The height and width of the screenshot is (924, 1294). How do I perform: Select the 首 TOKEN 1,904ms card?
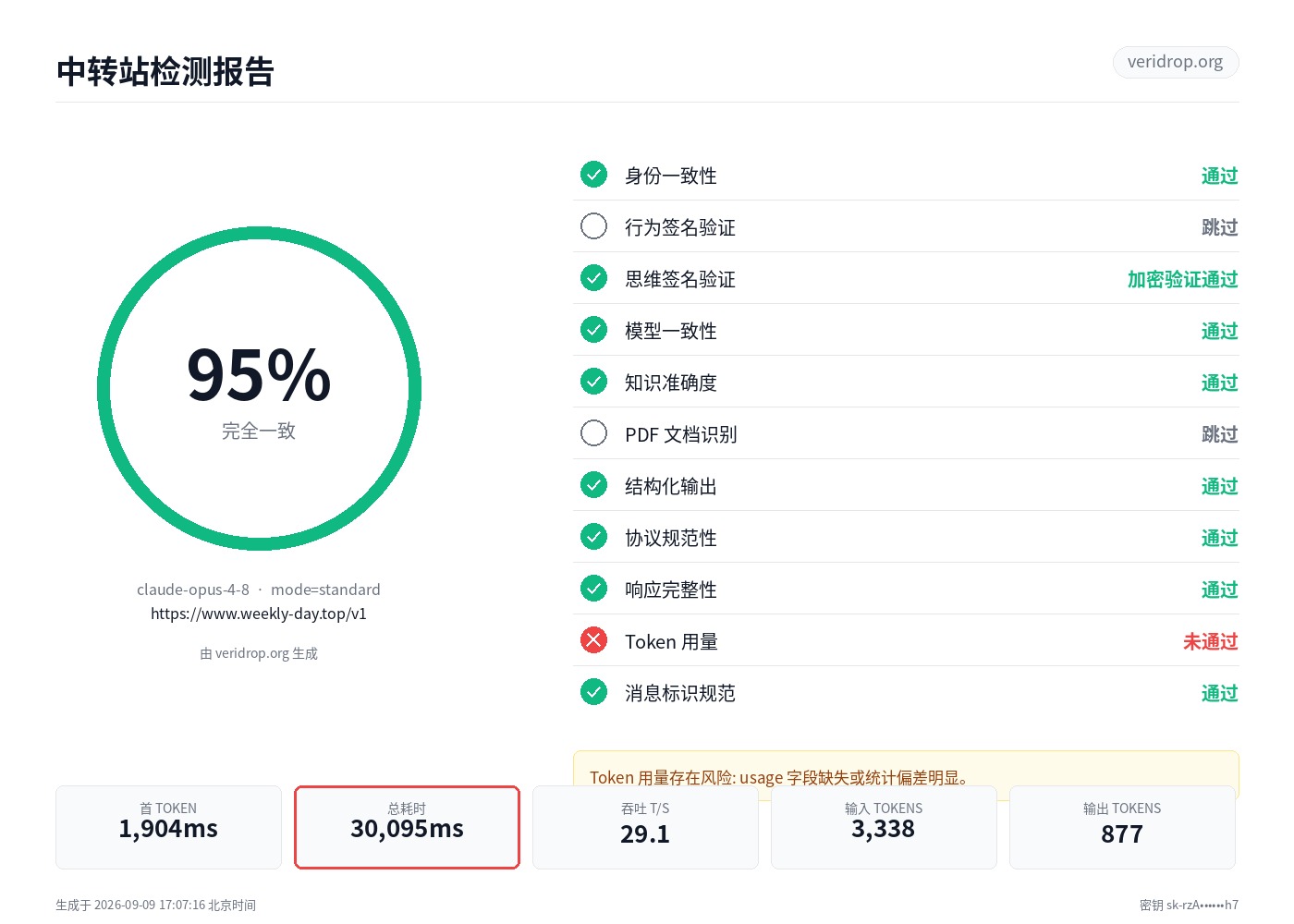point(168,827)
